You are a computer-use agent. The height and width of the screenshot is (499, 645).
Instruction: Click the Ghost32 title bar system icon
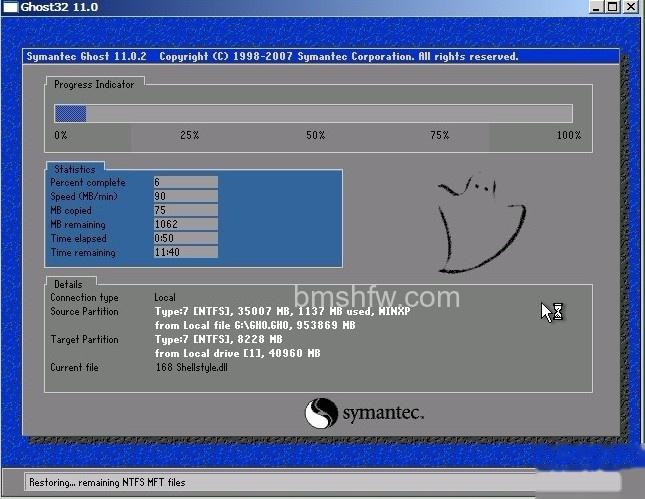pos(10,7)
